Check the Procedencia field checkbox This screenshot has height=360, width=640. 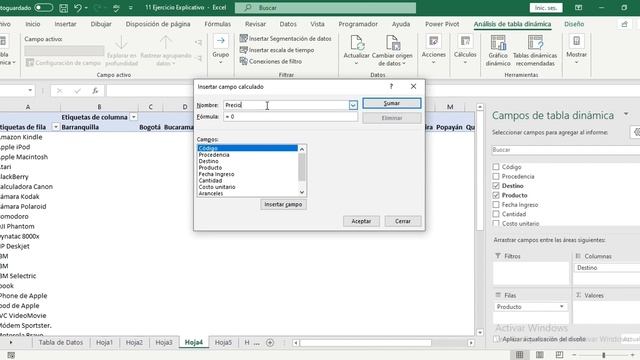(496, 176)
